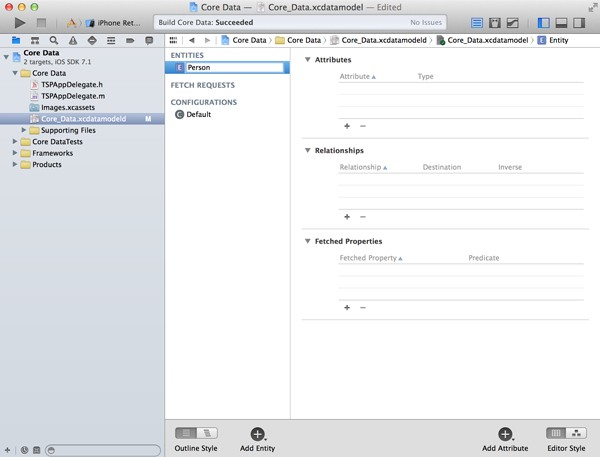Image resolution: width=600 pixels, height=457 pixels.
Task: Toggle the Navigator pane
Action: point(543,23)
